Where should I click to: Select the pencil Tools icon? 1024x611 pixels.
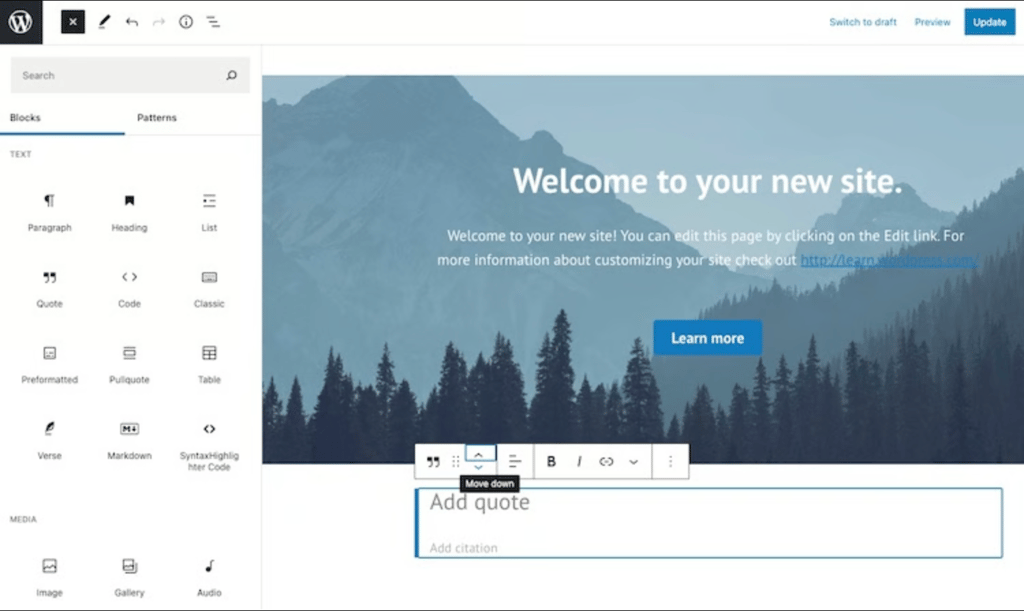click(104, 22)
